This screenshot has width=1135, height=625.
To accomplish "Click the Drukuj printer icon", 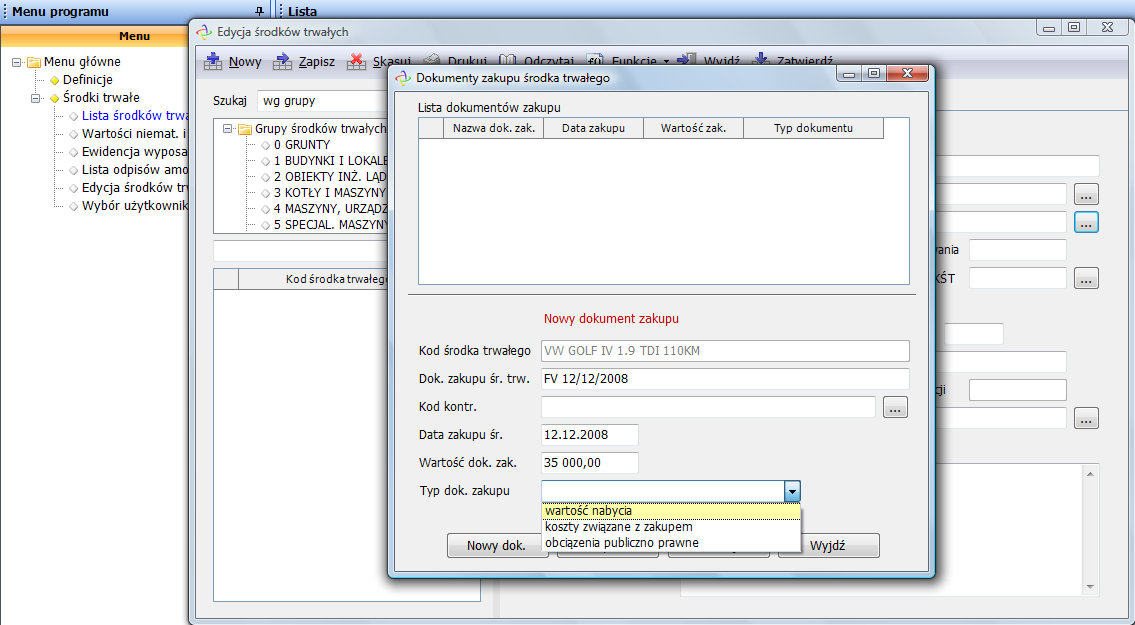I will [431, 59].
